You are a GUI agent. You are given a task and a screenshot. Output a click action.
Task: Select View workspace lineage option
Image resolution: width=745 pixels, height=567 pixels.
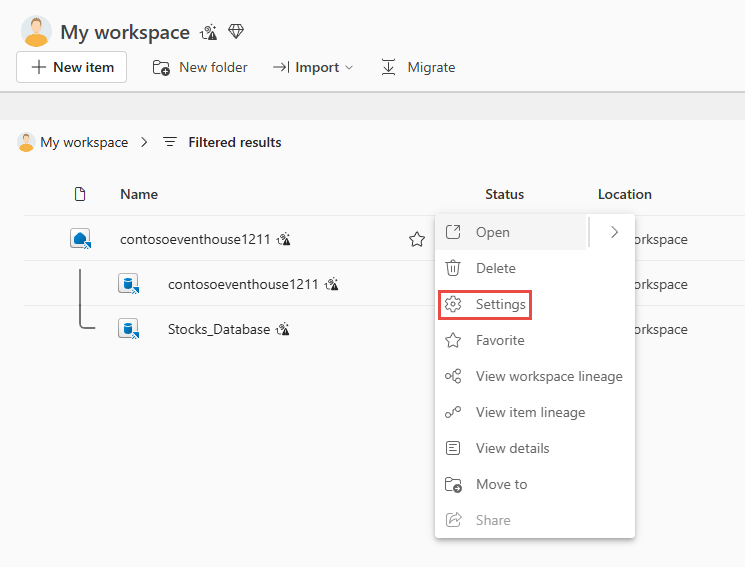coord(548,376)
